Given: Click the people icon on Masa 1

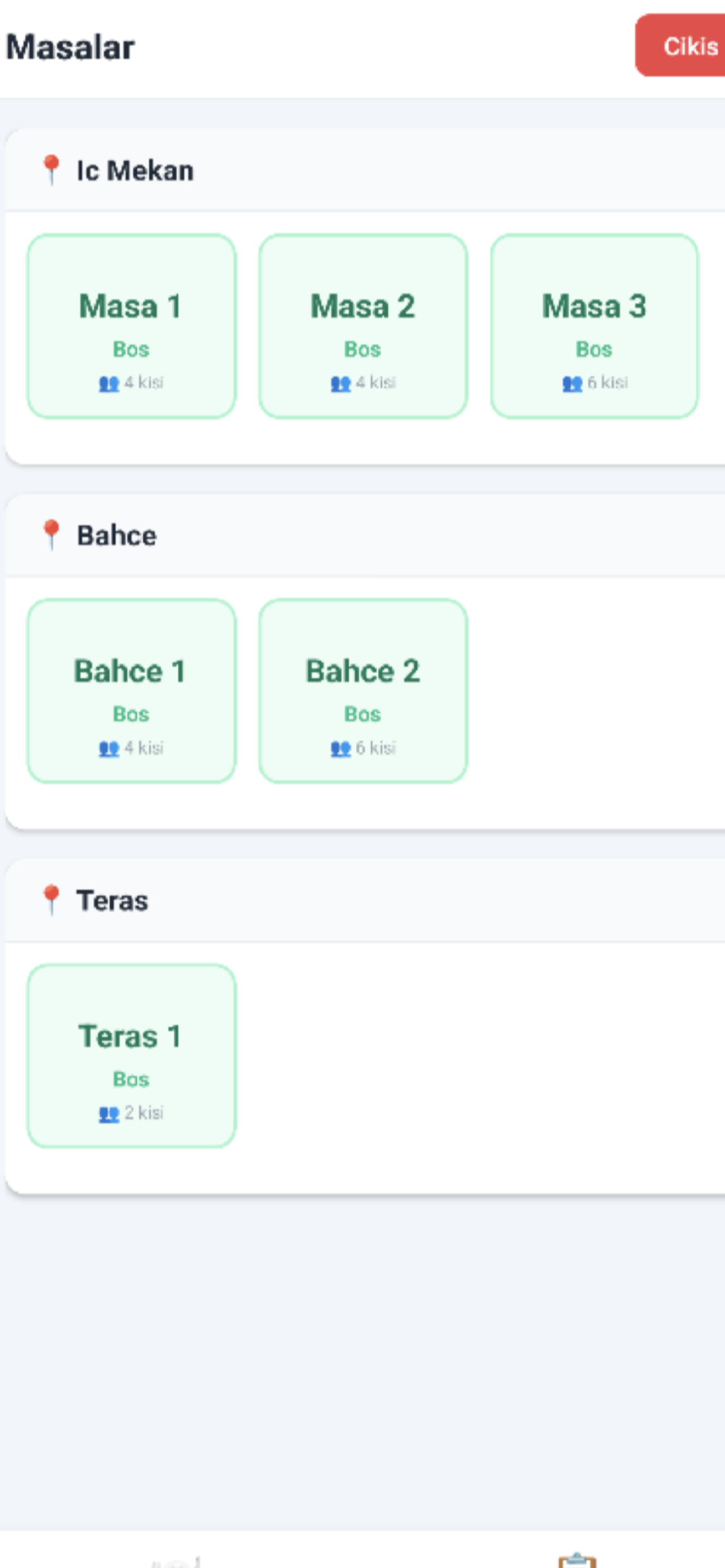Looking at the screenshot, I should point(109,383).
